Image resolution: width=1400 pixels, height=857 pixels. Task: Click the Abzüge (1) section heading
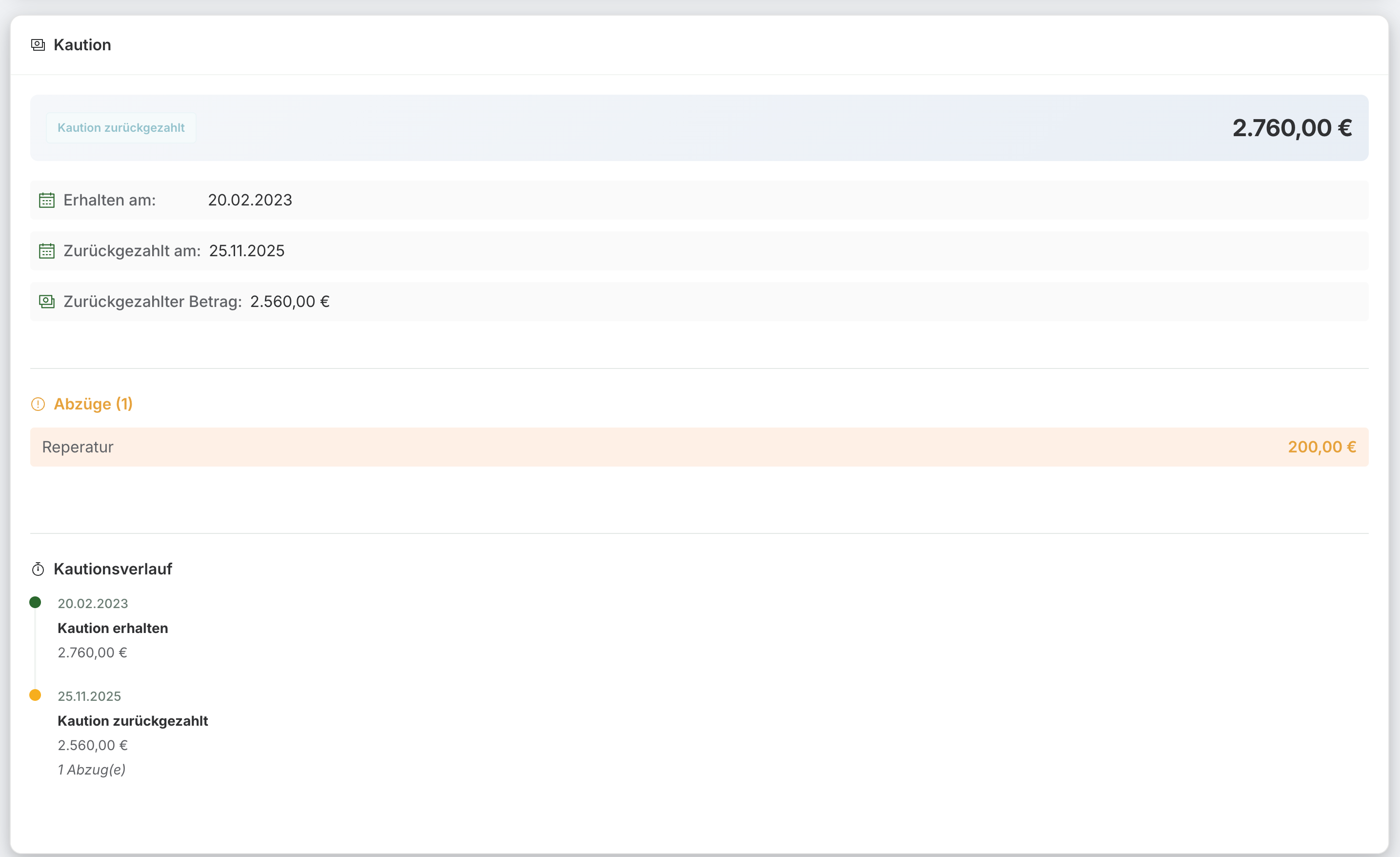(x=93, y=404)
